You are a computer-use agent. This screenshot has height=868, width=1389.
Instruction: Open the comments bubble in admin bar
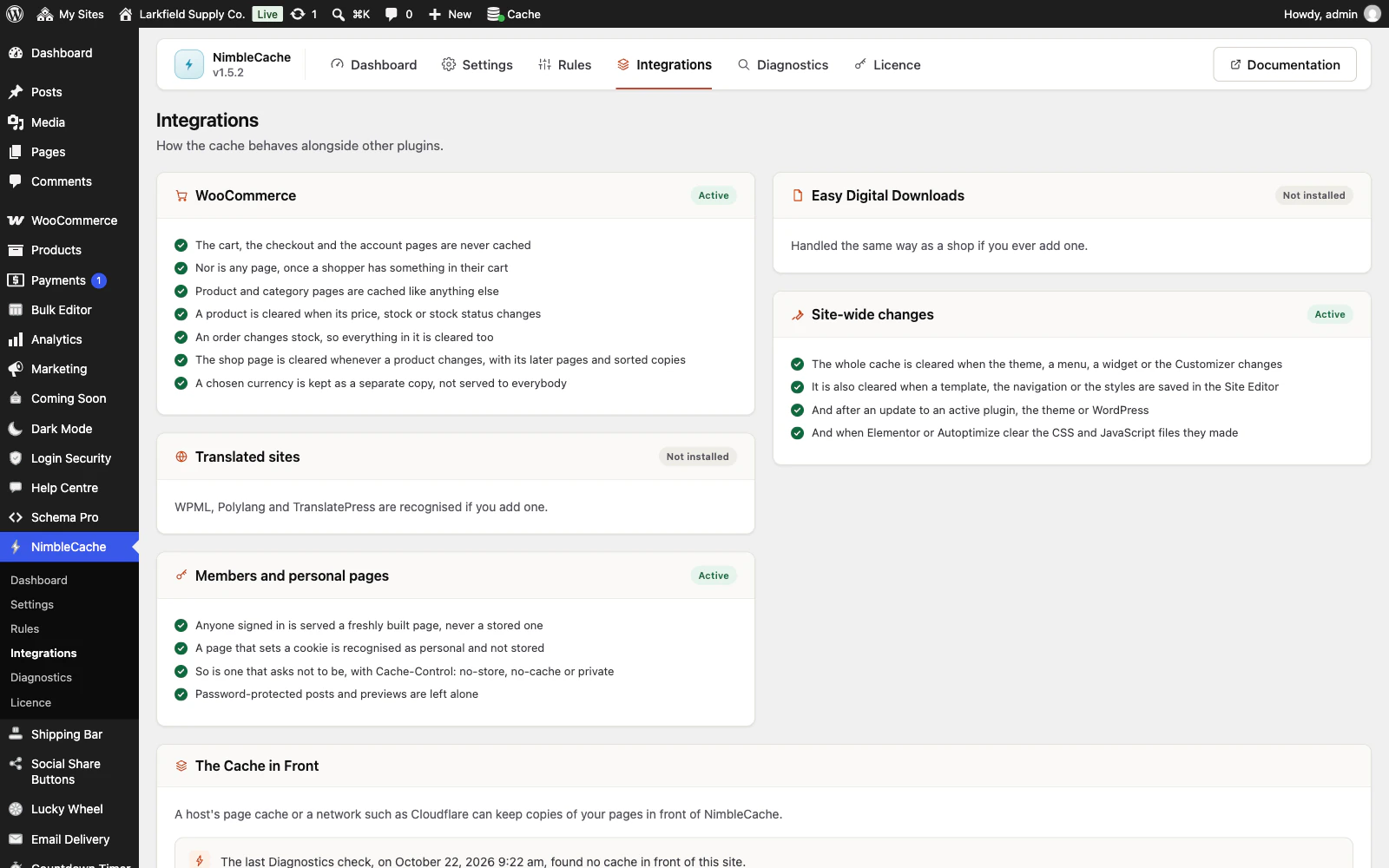(x=398, y=14)
